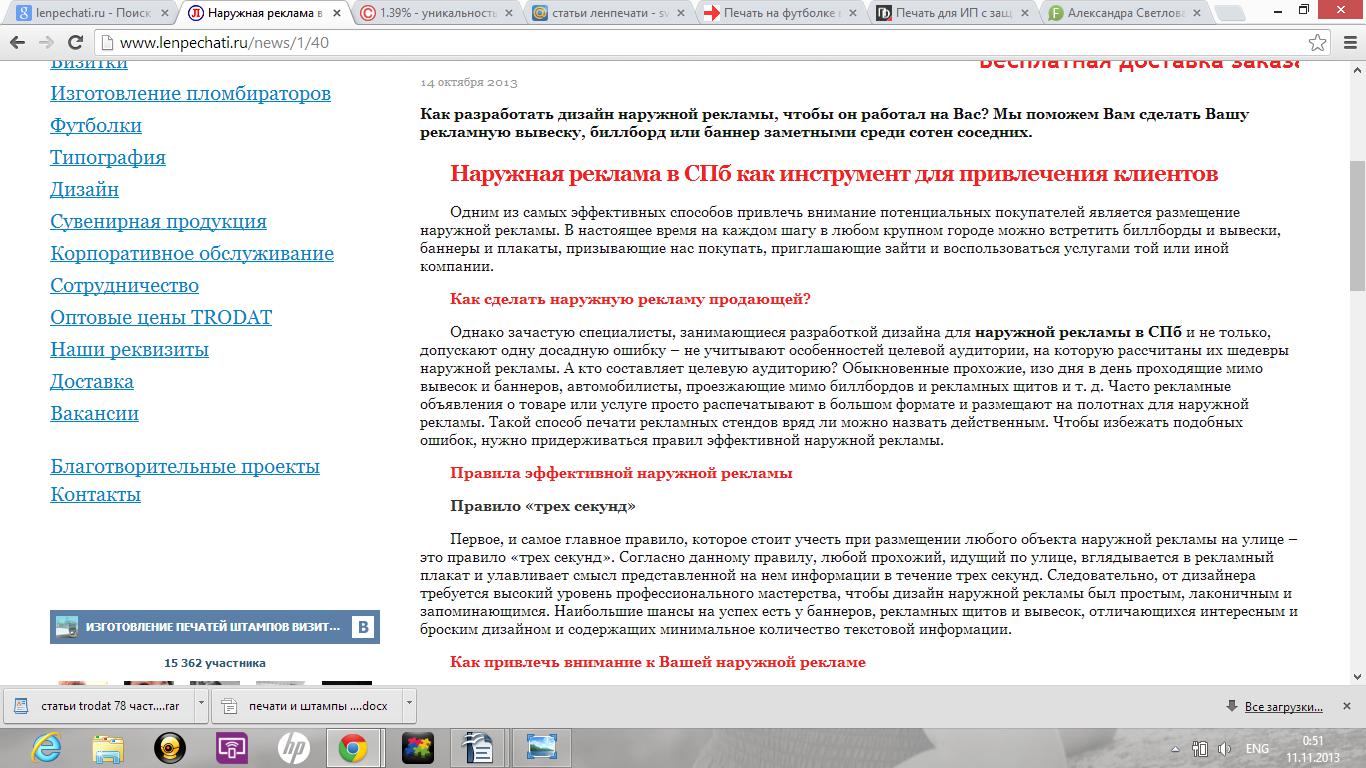Switch to the 'Печать на футболке' tab

coord(782,14)
